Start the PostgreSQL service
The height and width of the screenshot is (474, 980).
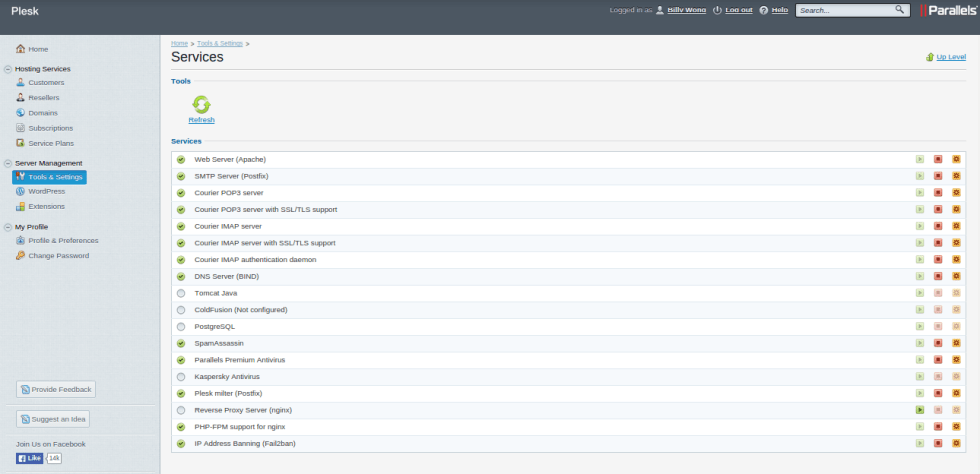tap(920, 326)
